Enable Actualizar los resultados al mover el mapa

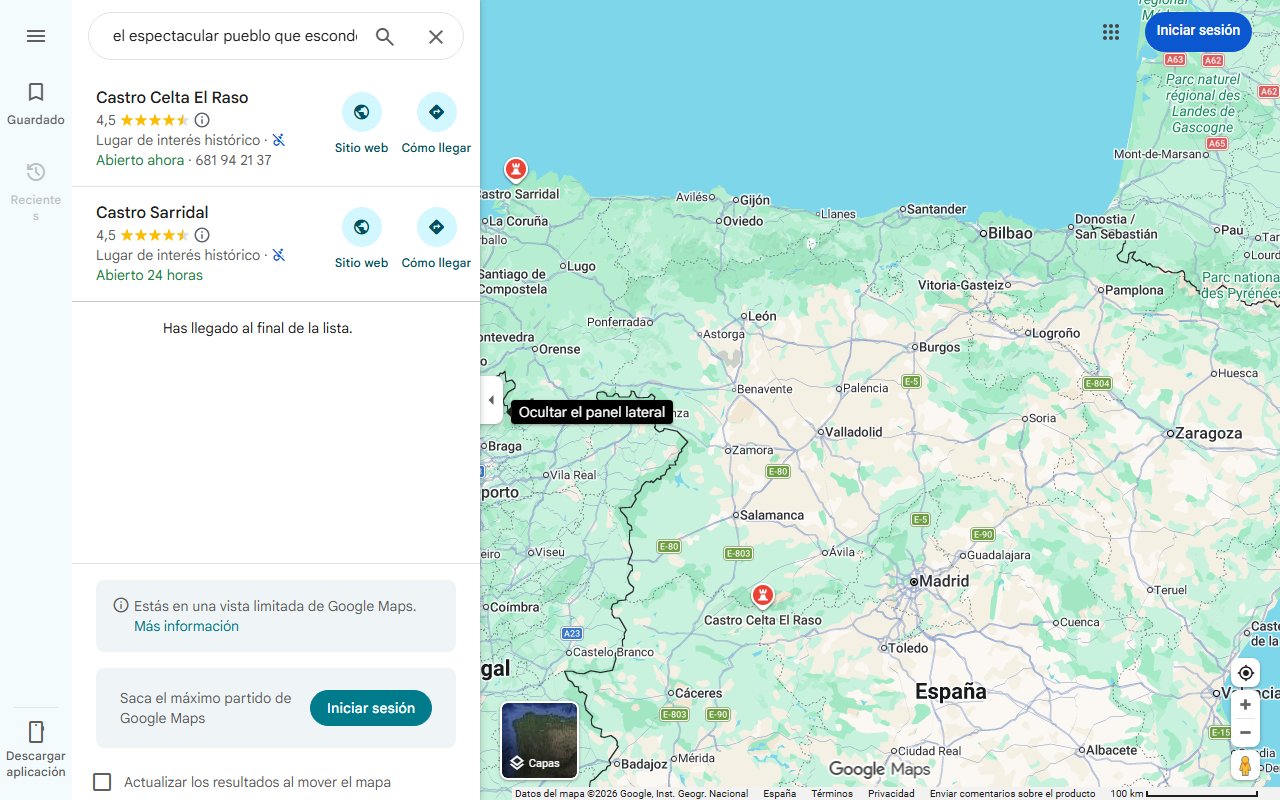102,782
